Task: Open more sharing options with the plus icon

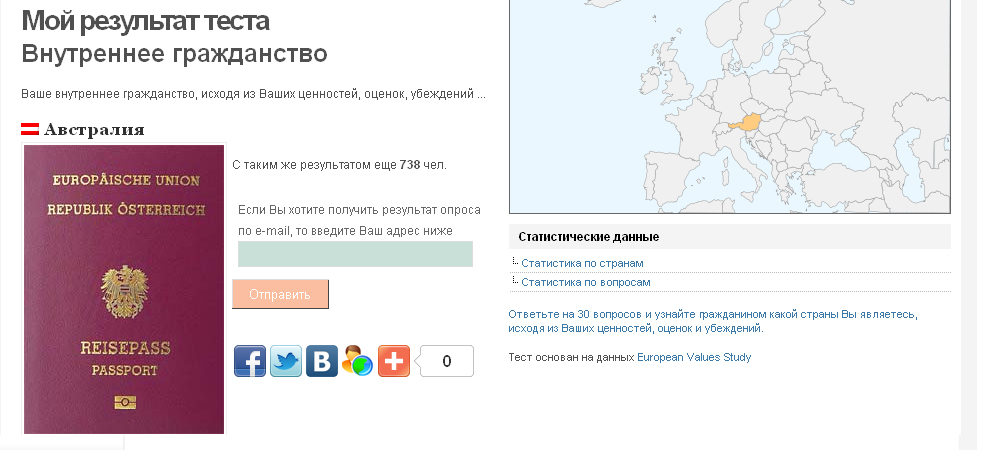Action: coord(394,361)
